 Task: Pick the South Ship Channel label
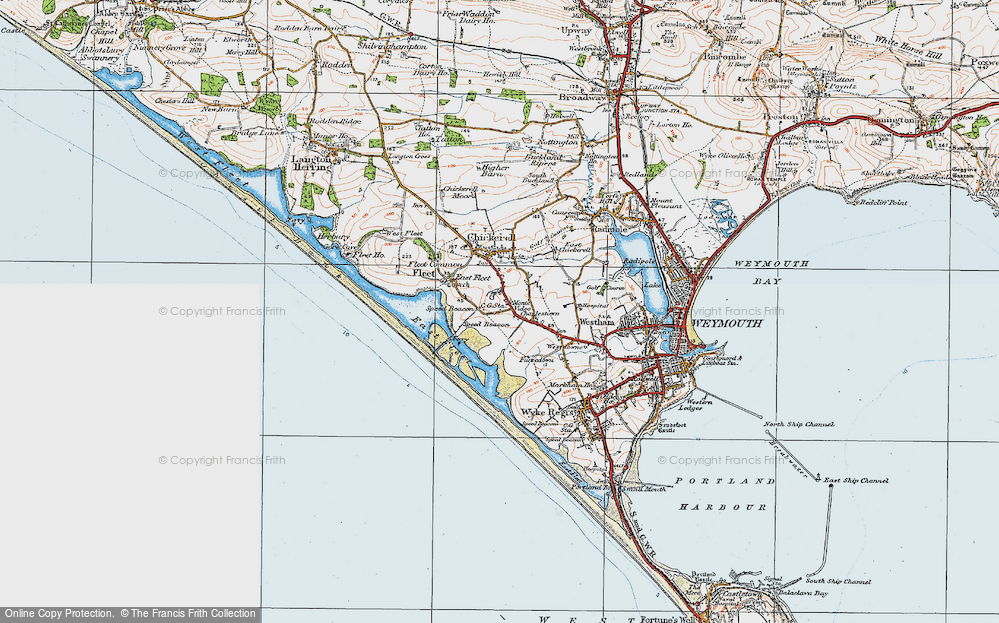(x=838, y=581)
